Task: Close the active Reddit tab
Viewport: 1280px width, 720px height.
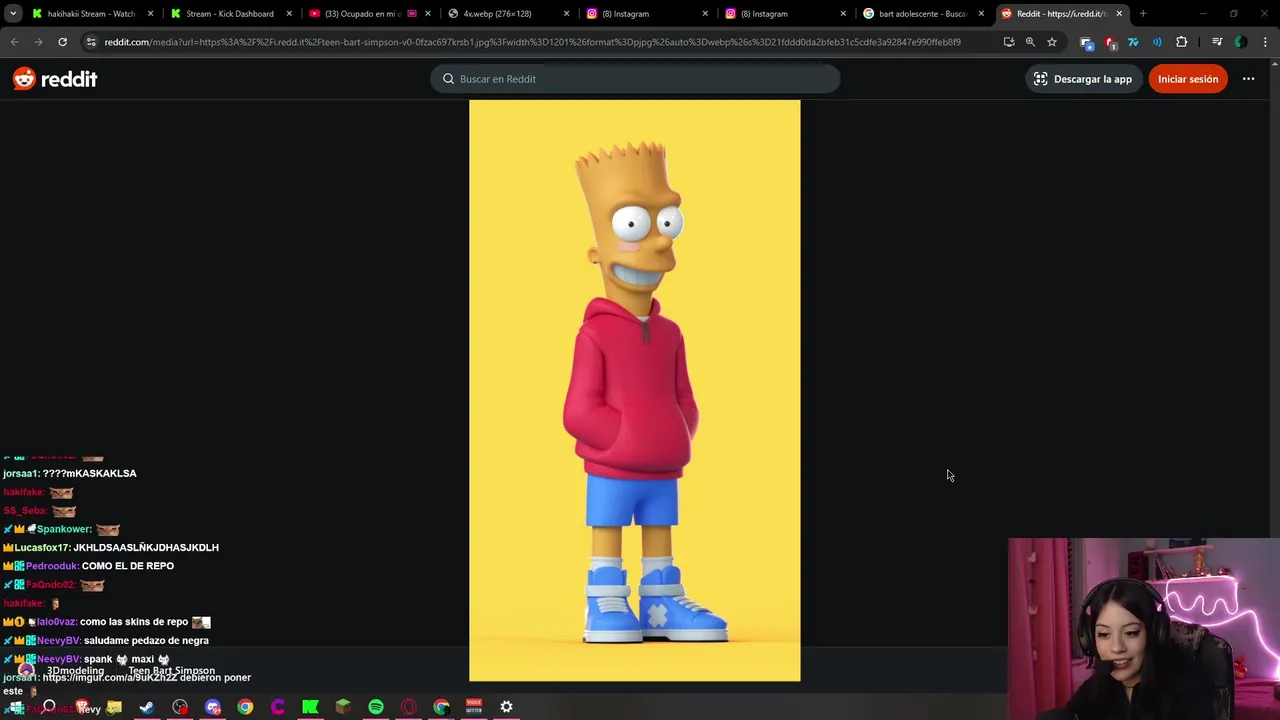Action: tap(1119, 14)
